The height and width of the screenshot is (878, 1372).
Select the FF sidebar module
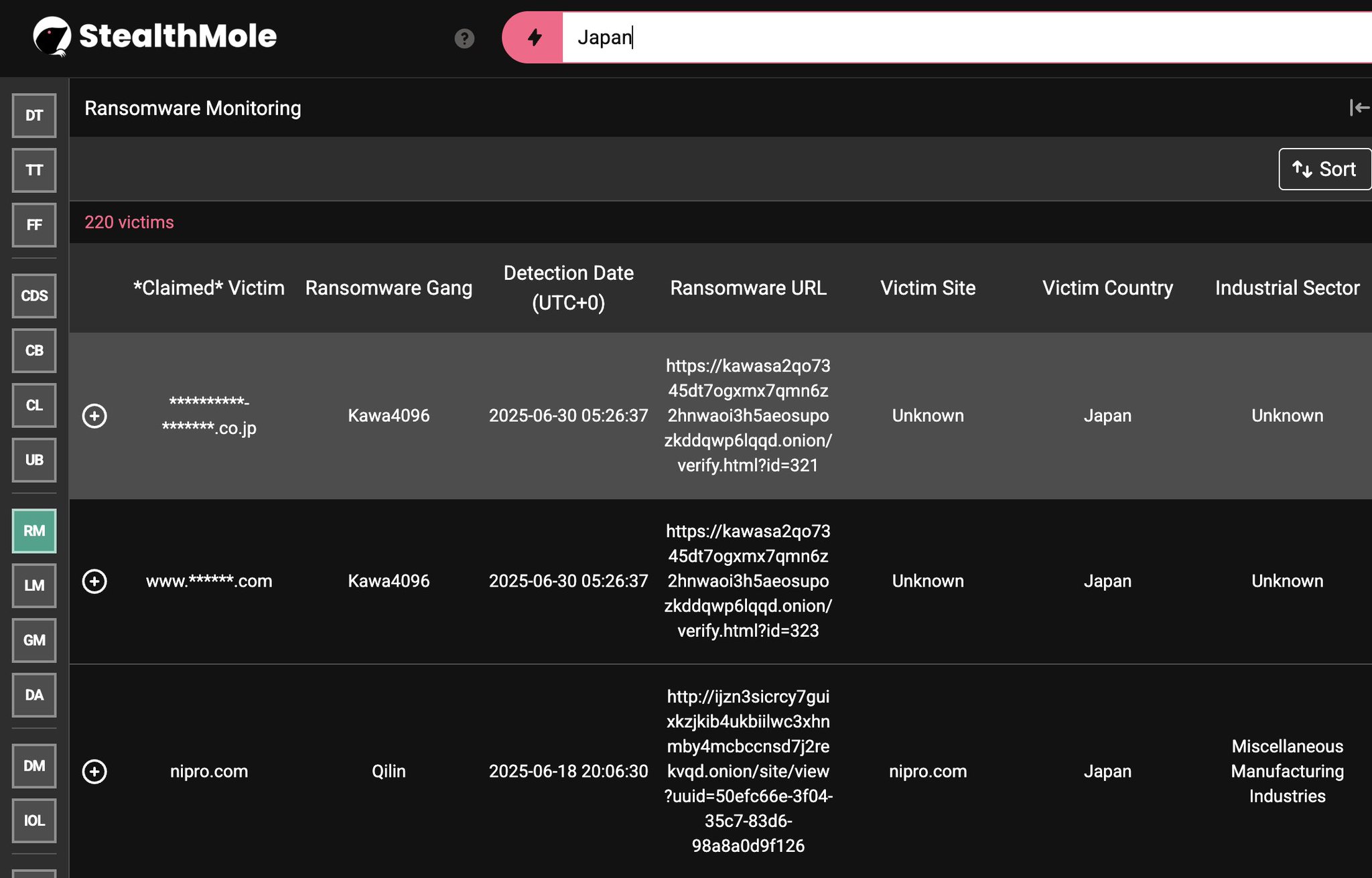[x=34, y=225]
